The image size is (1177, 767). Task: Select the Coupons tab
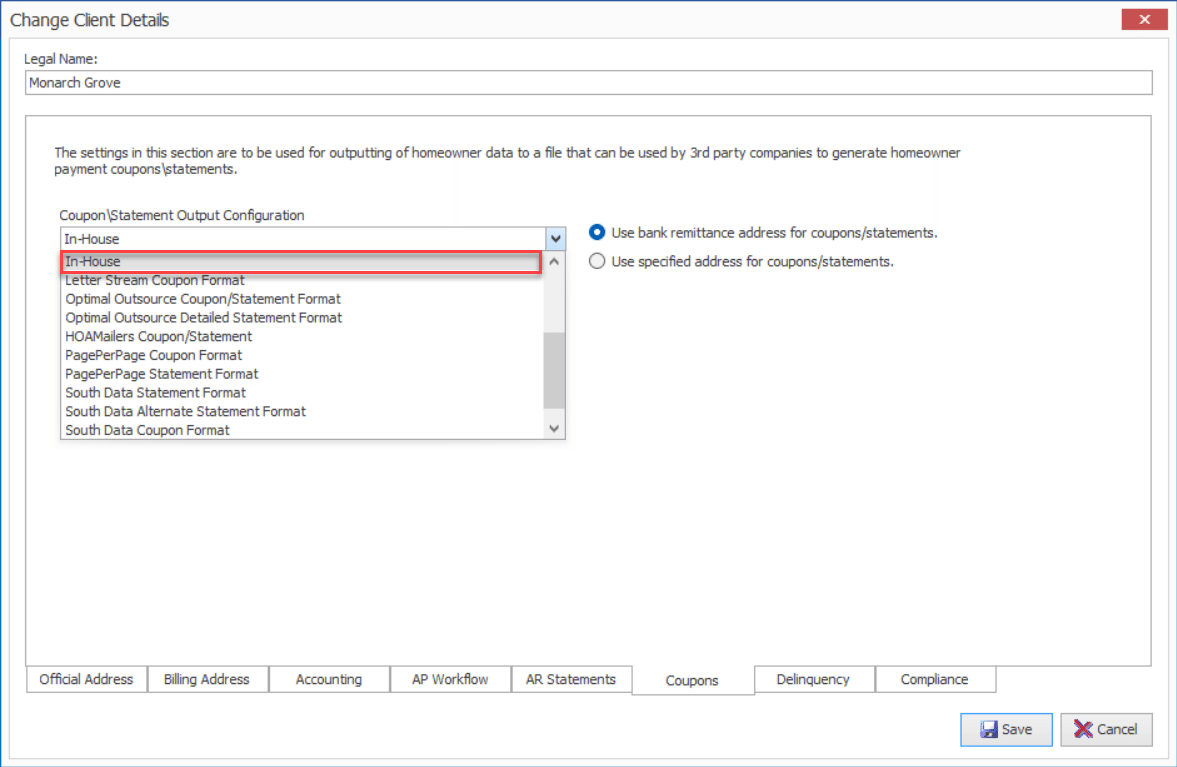pyautogui.click(x=692, y=680)
